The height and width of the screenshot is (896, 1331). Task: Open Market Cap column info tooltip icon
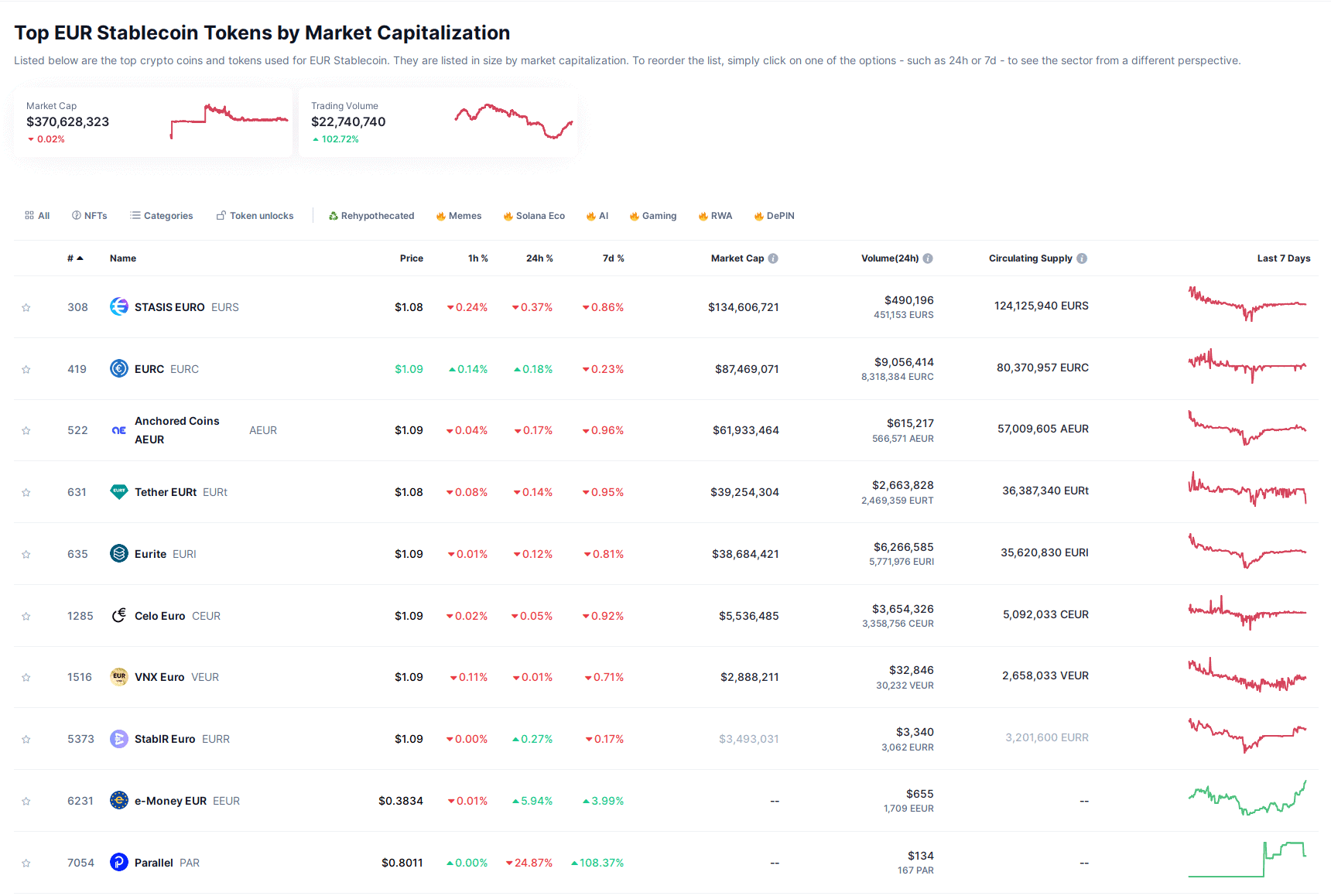(773, 258)
